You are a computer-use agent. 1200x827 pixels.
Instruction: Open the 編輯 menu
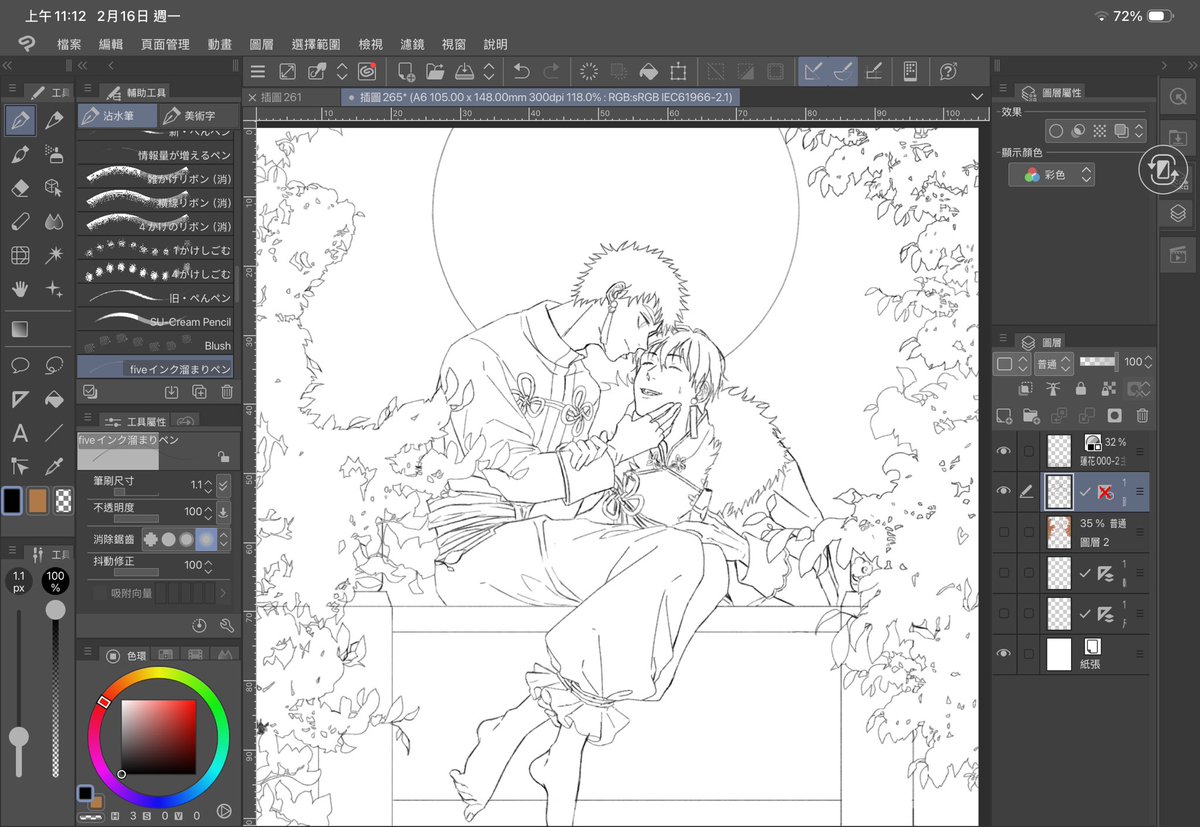111,45
